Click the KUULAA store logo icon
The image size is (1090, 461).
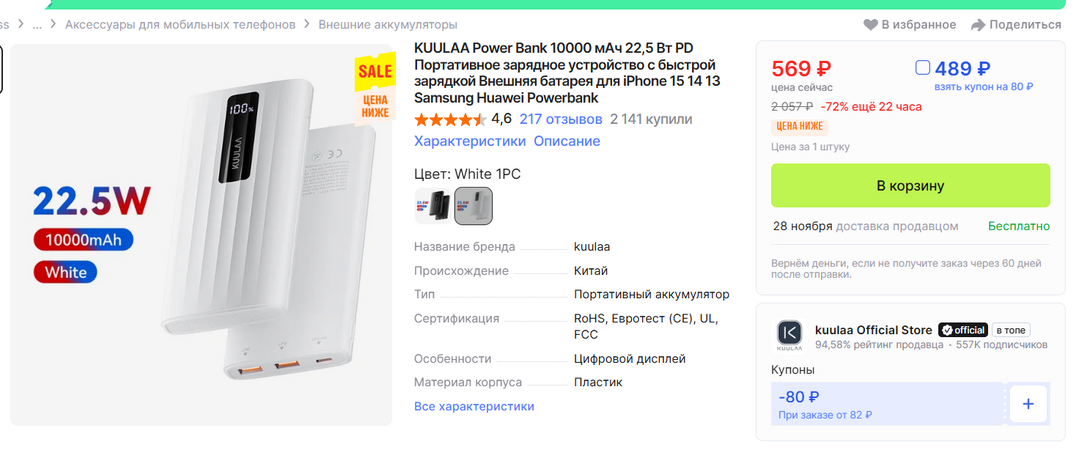(x=789, y=336)
